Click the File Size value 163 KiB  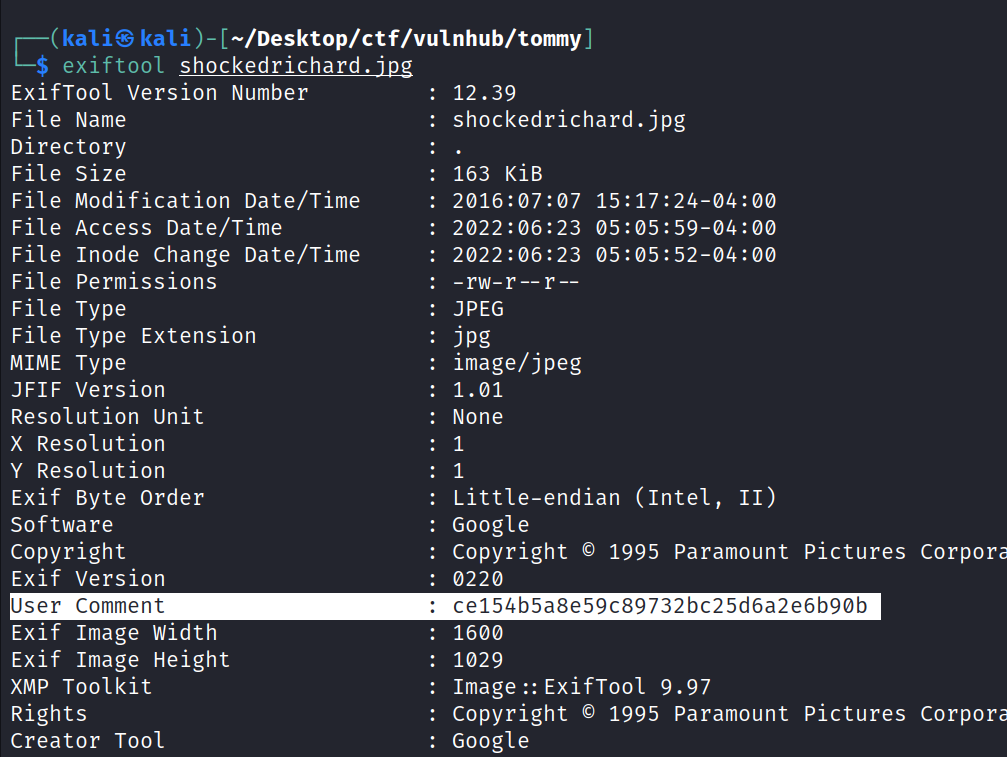497,174
